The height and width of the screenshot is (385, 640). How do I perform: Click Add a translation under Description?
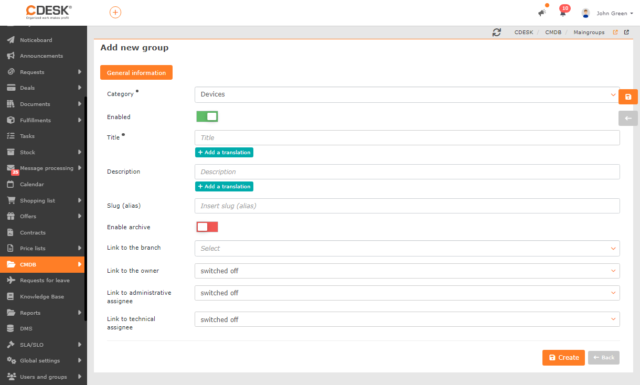(x=224, y=187)
